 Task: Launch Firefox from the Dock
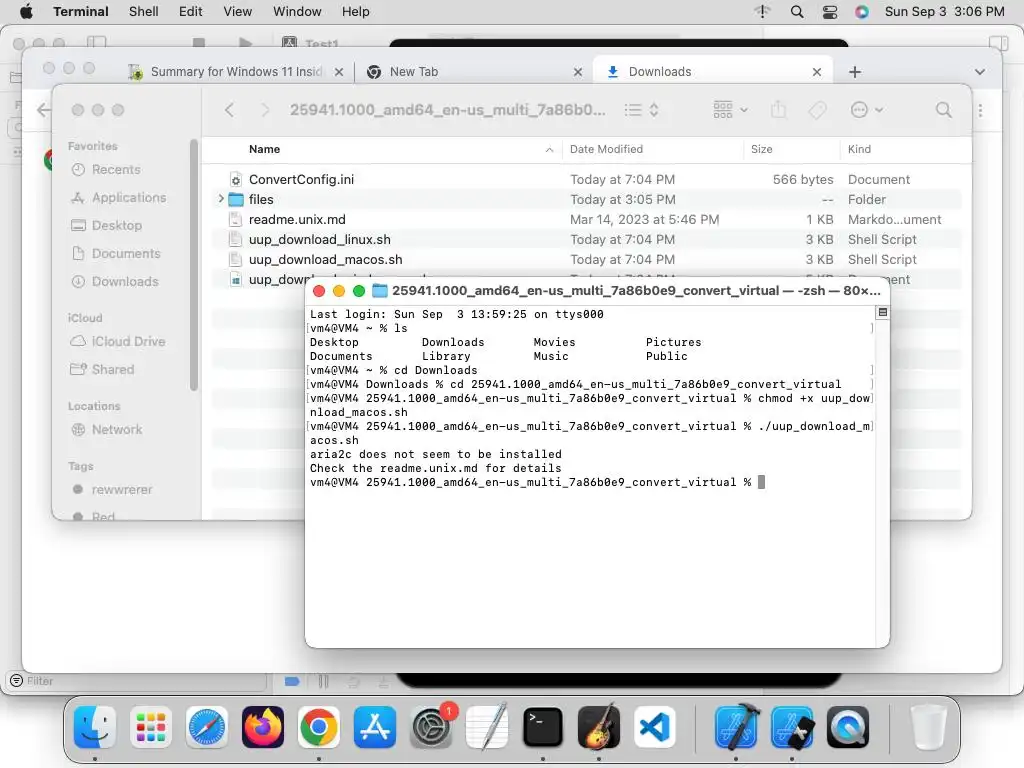[263, 728]
